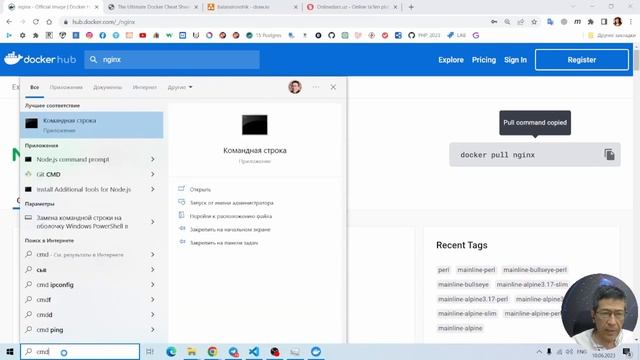The height and width of the screenshot is (360, 640).
Task: Open the YouTube bookmark icon
Action: coord(142,36)
